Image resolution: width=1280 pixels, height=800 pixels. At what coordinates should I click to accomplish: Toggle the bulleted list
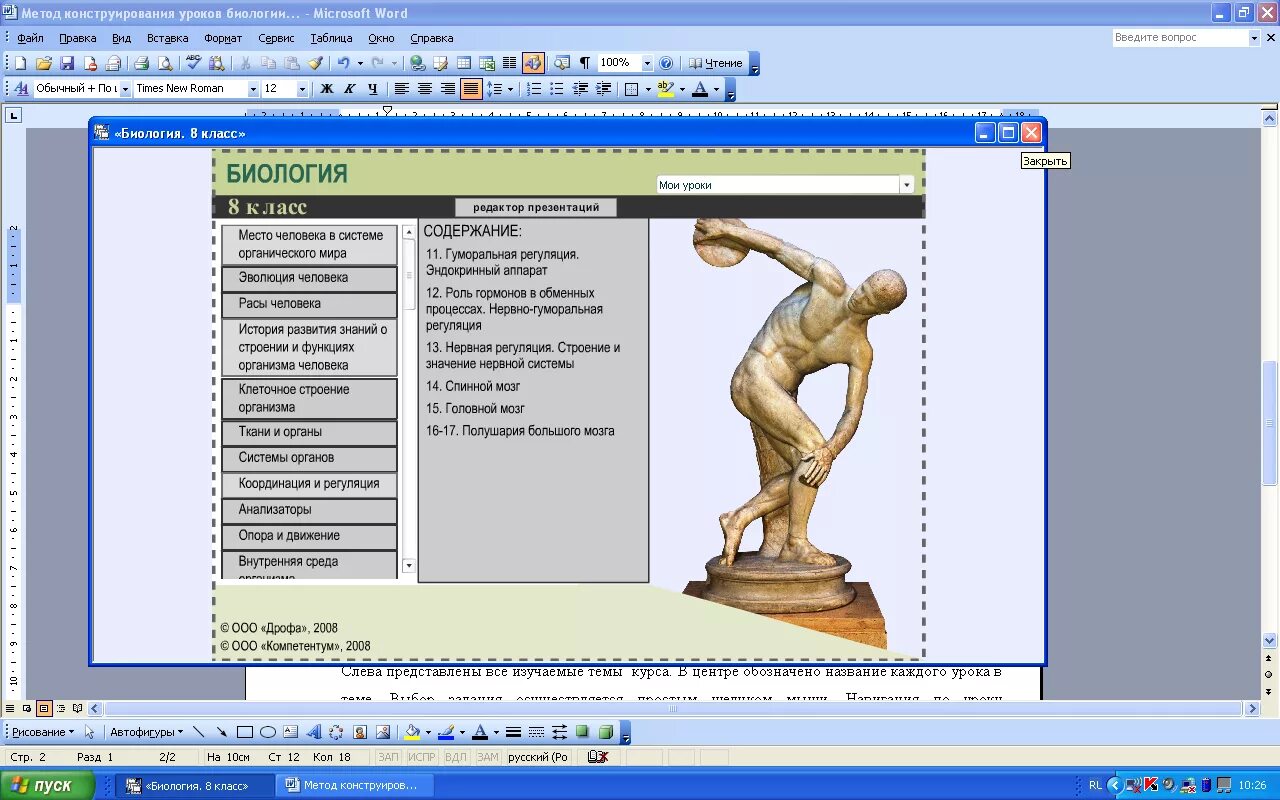(557, 89)
